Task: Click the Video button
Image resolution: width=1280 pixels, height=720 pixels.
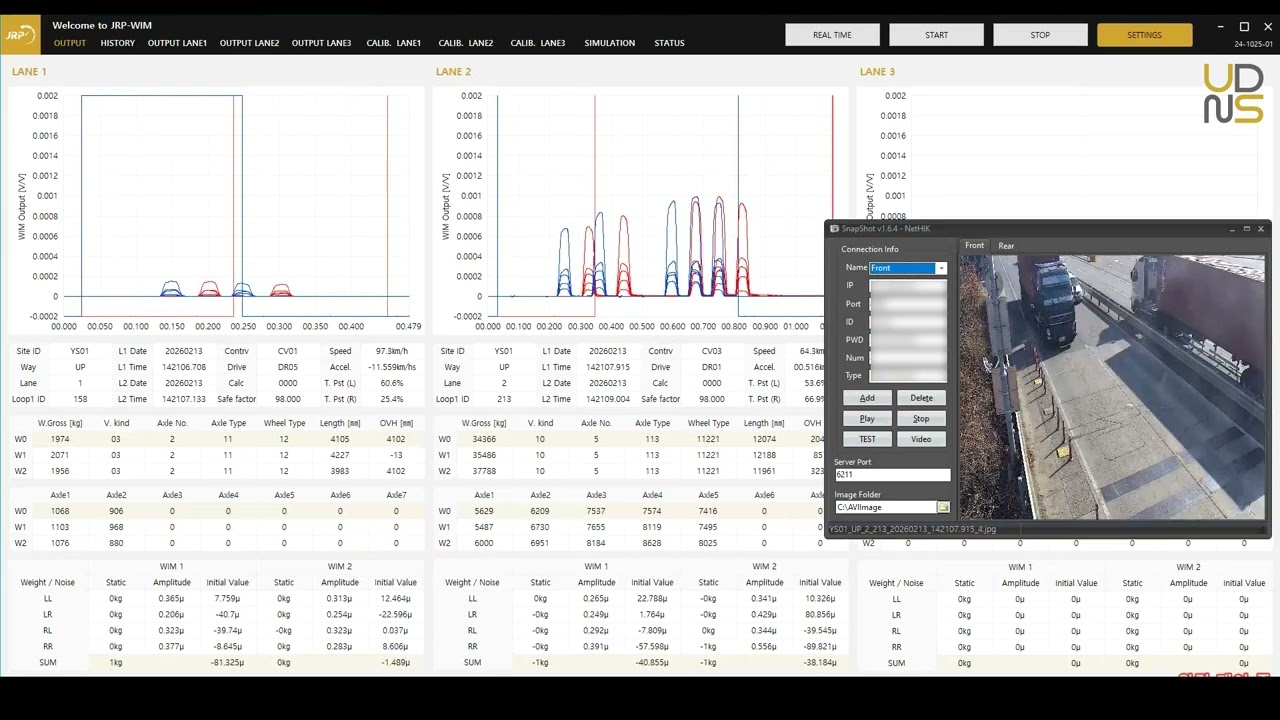Action: coord(921,439)
